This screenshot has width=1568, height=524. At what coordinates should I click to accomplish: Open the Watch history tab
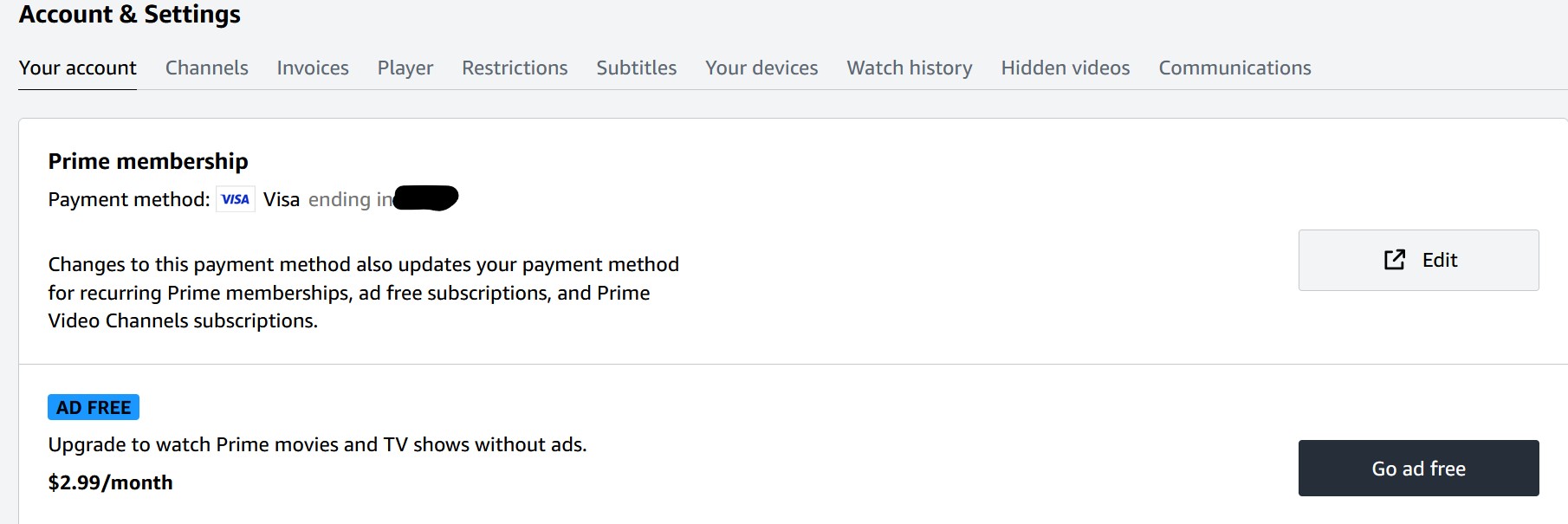[909, 68]
